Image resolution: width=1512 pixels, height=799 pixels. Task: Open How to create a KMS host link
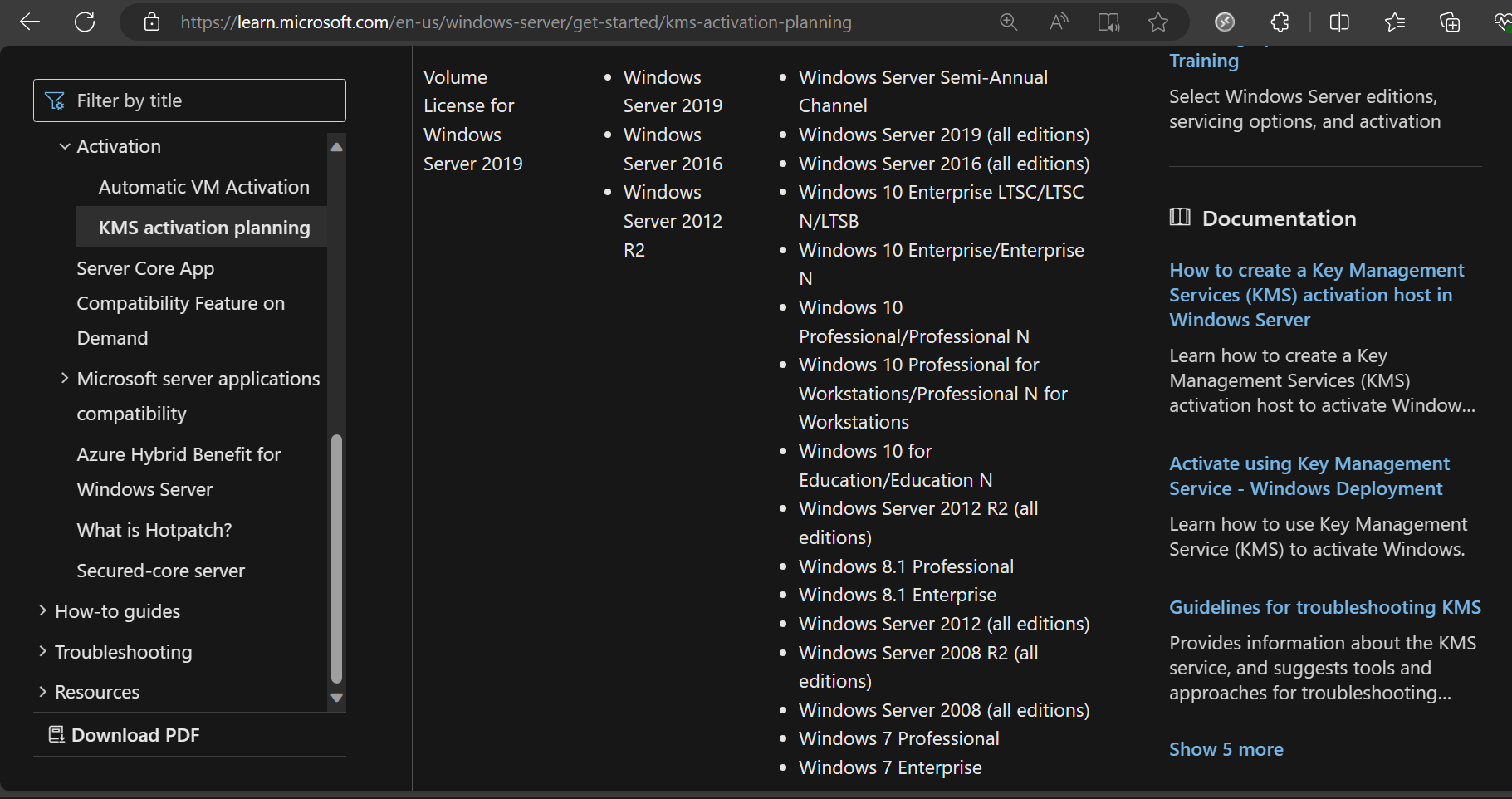pyautogui.click(x=1316, y=295)
